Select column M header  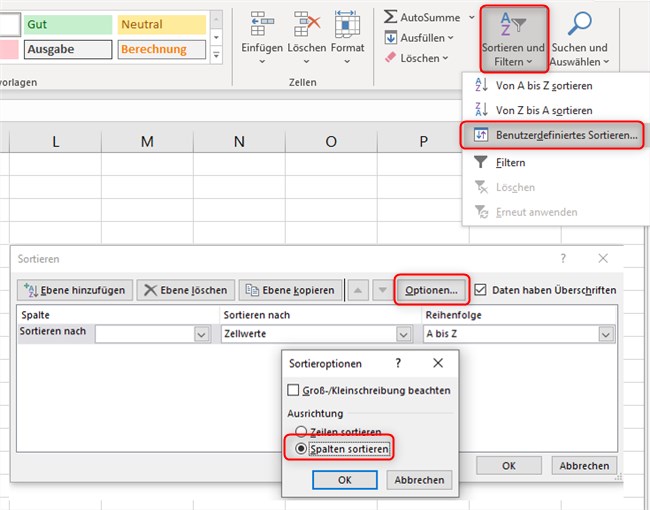coord(147,141)
